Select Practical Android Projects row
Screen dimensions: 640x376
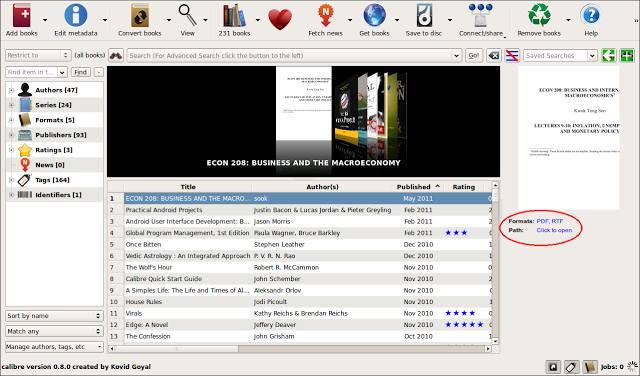[x=300, y=210]
